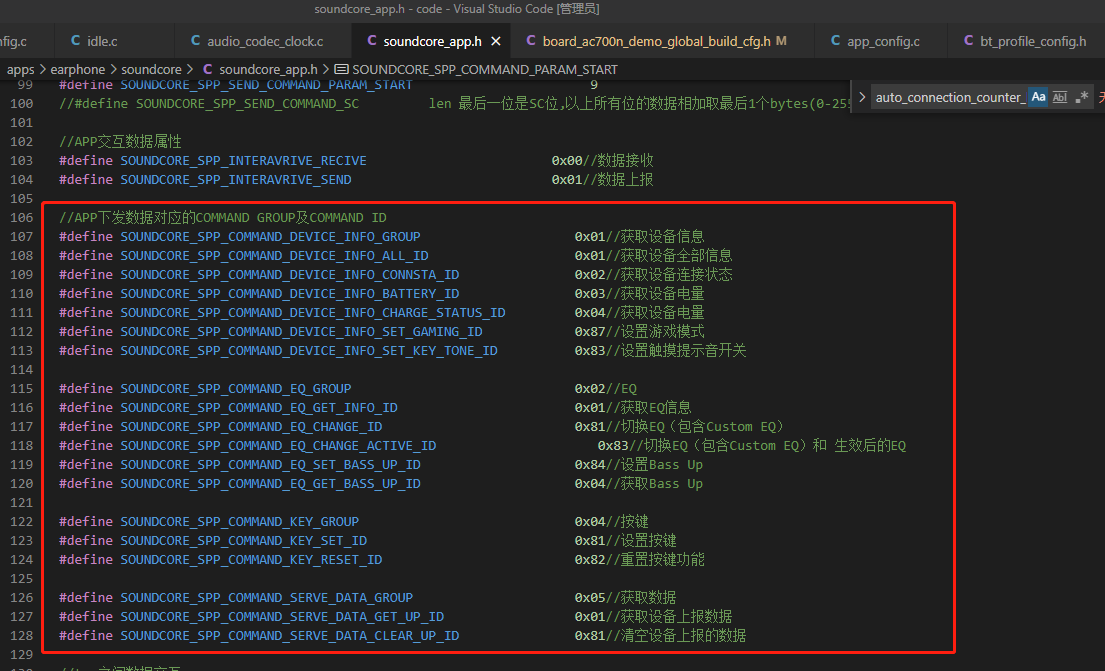
Task: Open the soundcore breadcrumb dropdown
Action: click(152, 69)
